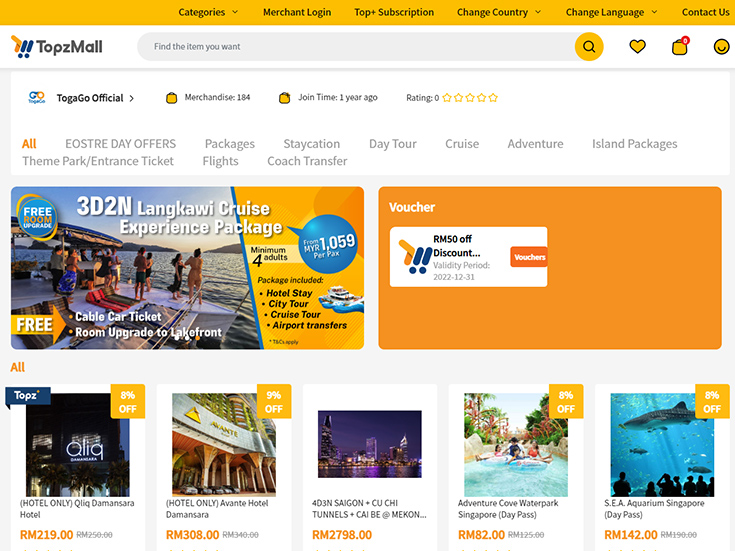Open Contact Us
Viewport: 735px width, 551px height.
705,12
